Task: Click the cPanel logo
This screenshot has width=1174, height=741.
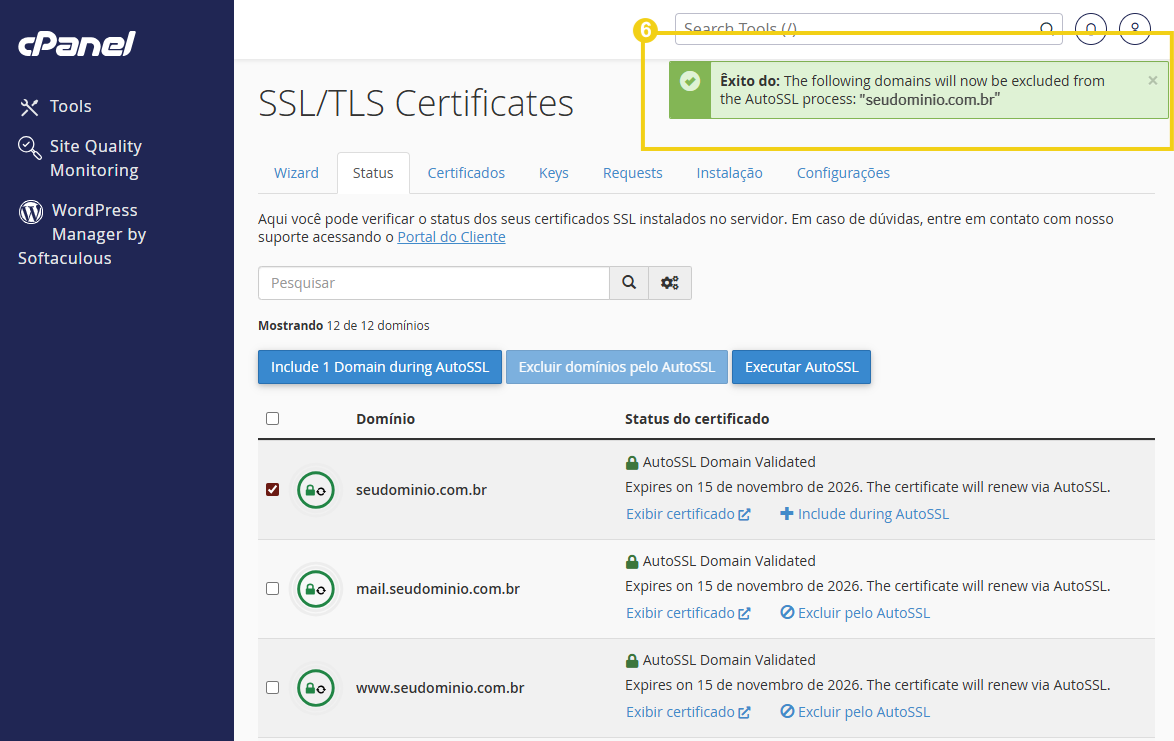Action: click(x=76, y=43)
